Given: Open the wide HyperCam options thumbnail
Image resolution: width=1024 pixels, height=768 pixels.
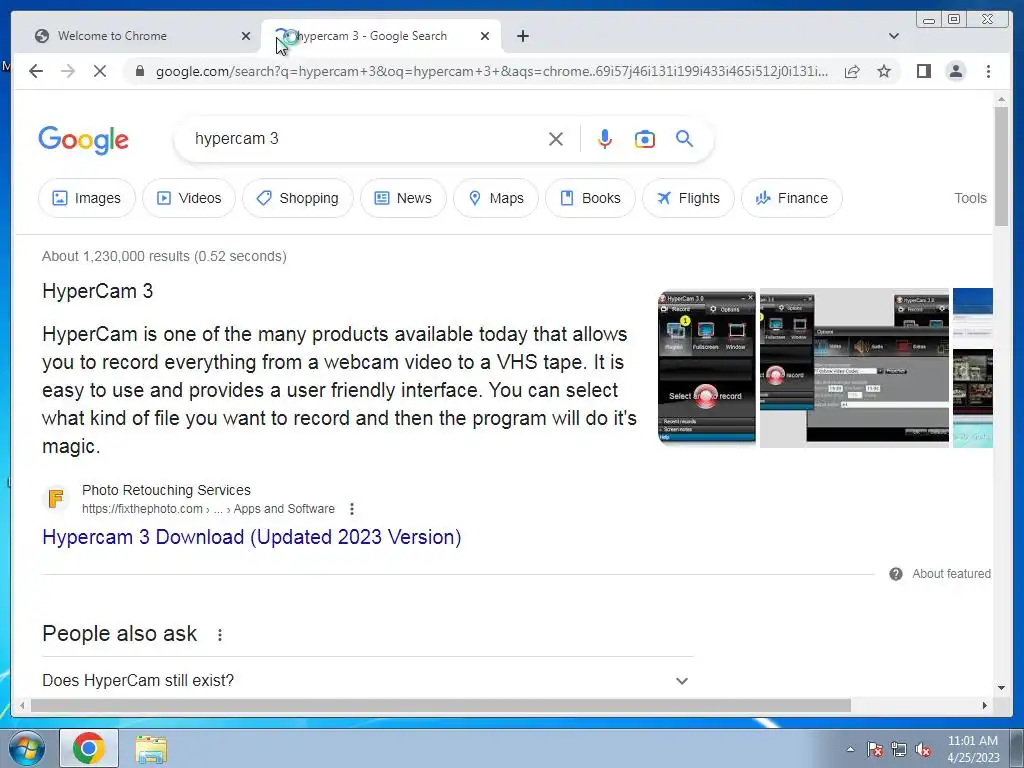Looking at the screenshot, I should [854, 368].
